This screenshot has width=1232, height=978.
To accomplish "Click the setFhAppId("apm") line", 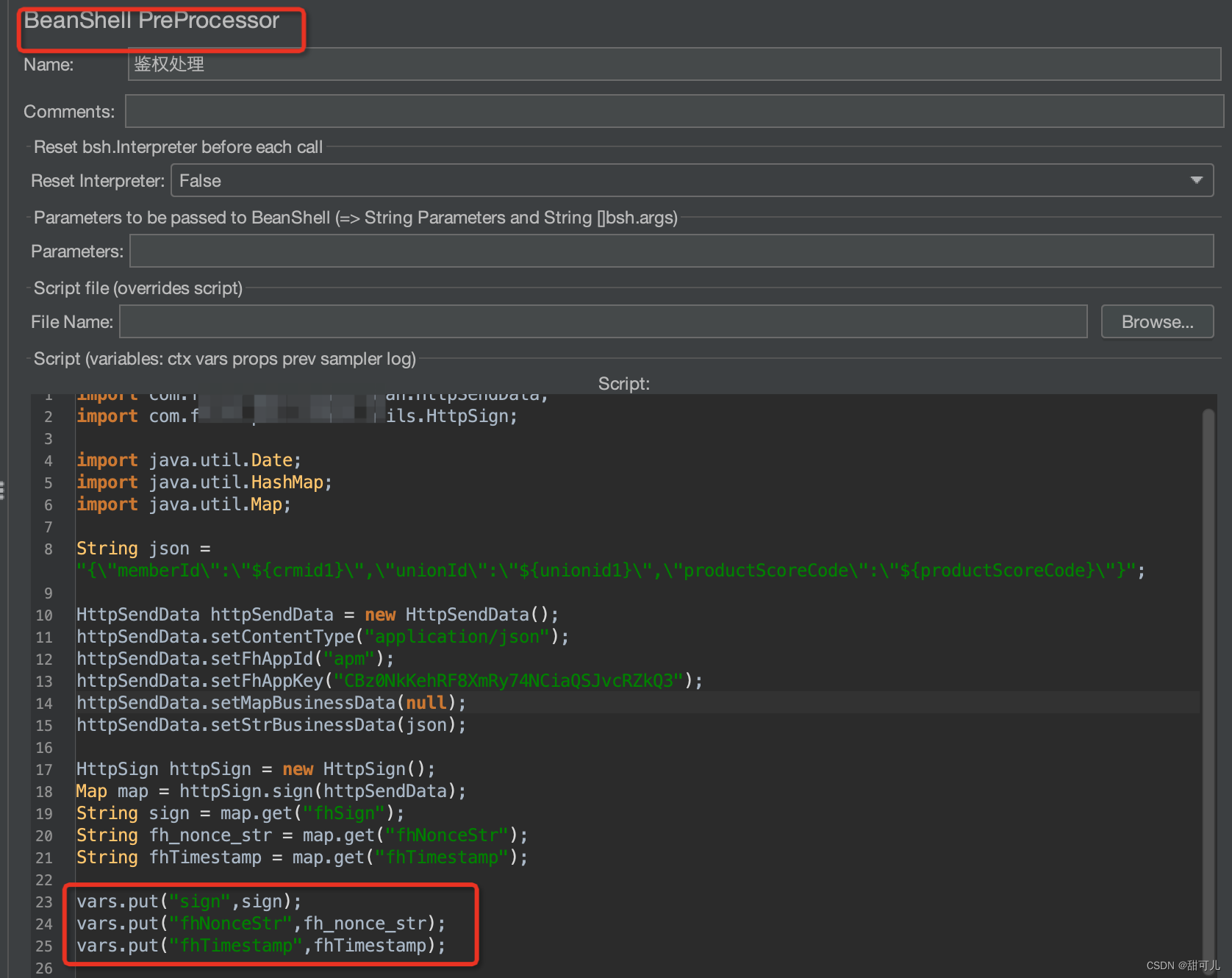I will [x=235, y=659].
